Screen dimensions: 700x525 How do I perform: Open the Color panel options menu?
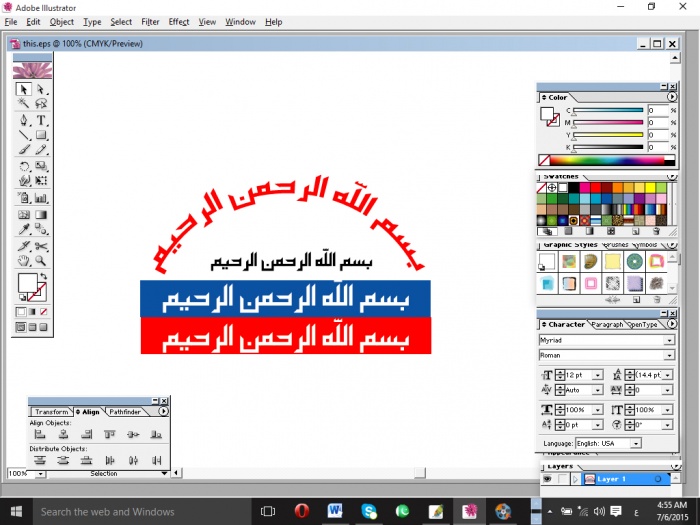click(671, 97)
